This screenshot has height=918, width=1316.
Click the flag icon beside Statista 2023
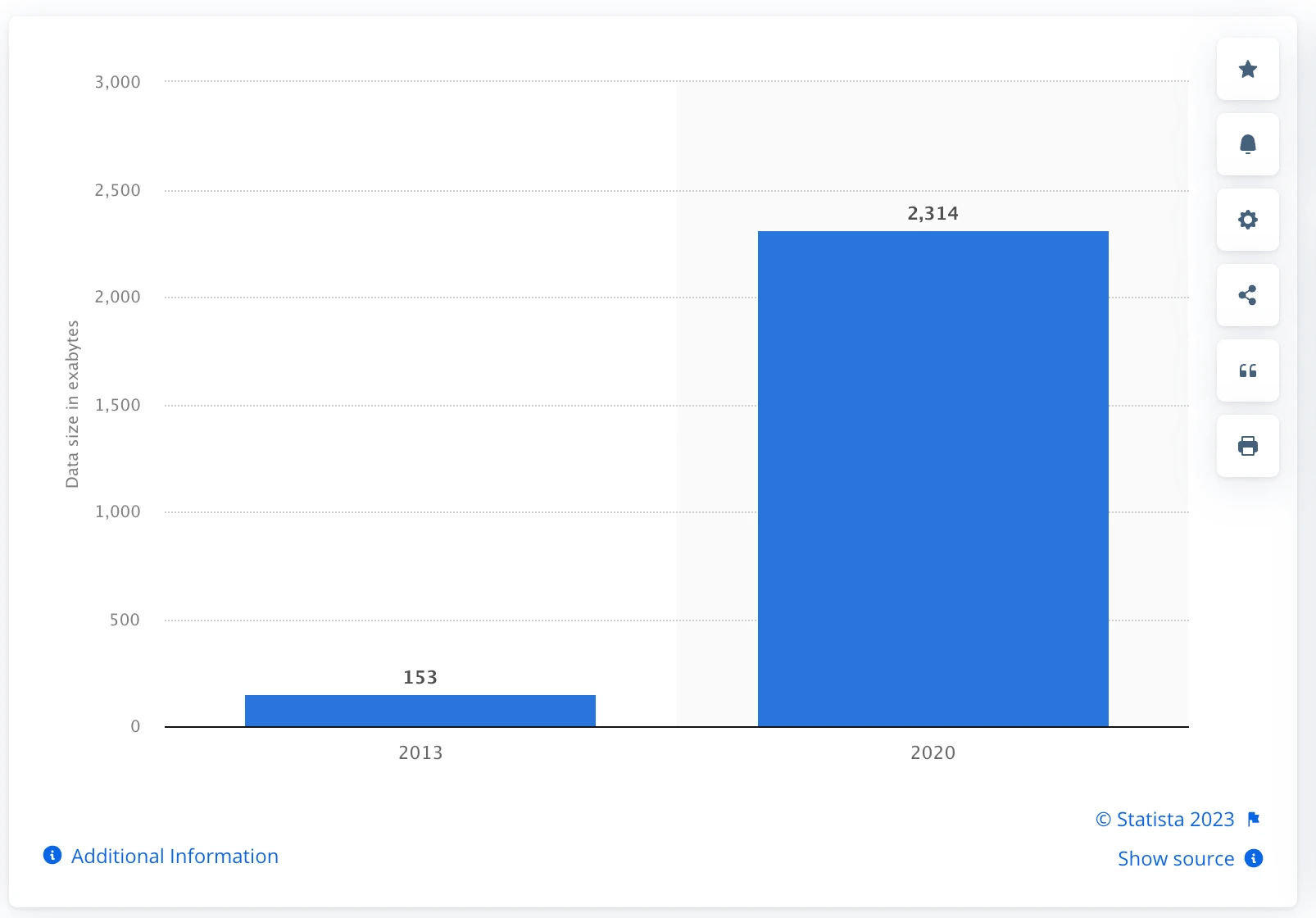click(1254, 819)
